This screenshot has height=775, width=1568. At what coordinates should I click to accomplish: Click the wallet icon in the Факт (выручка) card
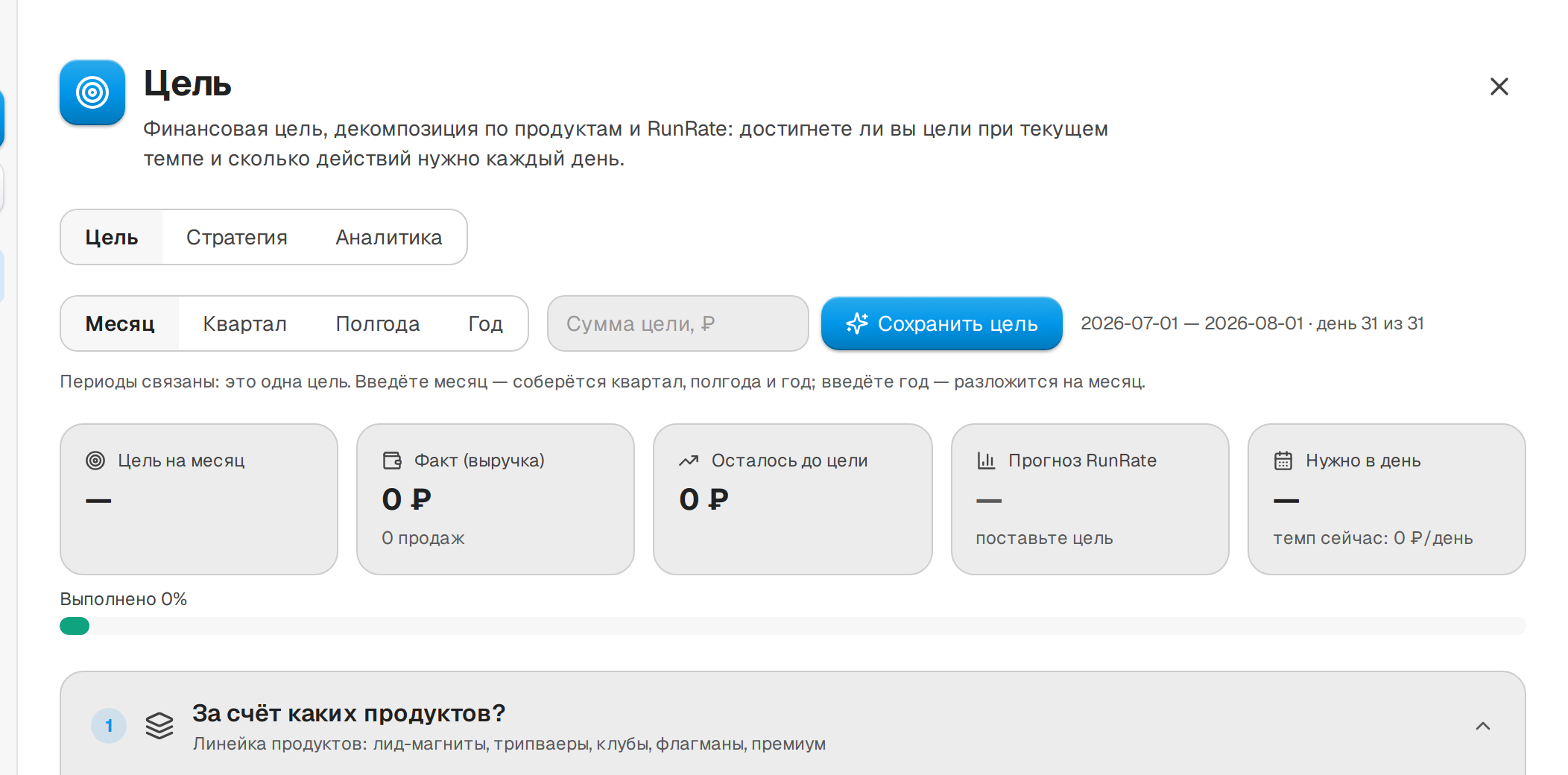pyautogui.click(x=392, y=461)
